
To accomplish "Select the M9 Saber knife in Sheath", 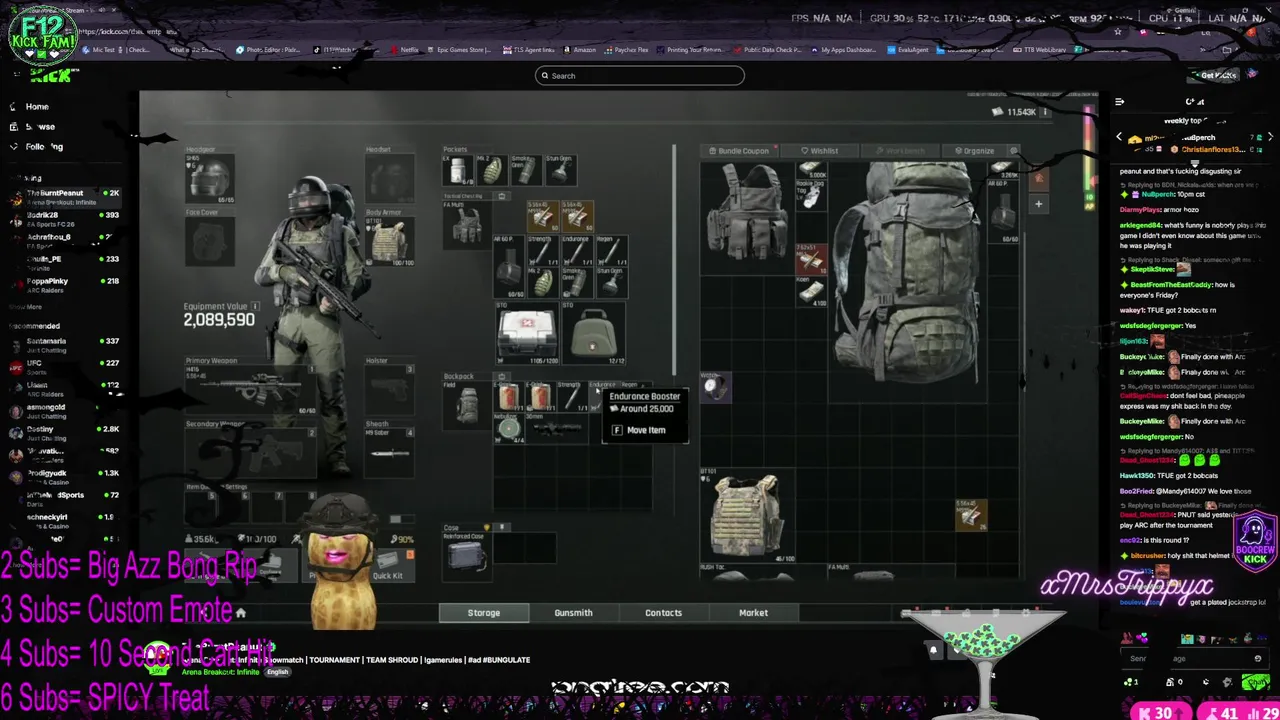I will pyautogui.click(x=390, y=453).
